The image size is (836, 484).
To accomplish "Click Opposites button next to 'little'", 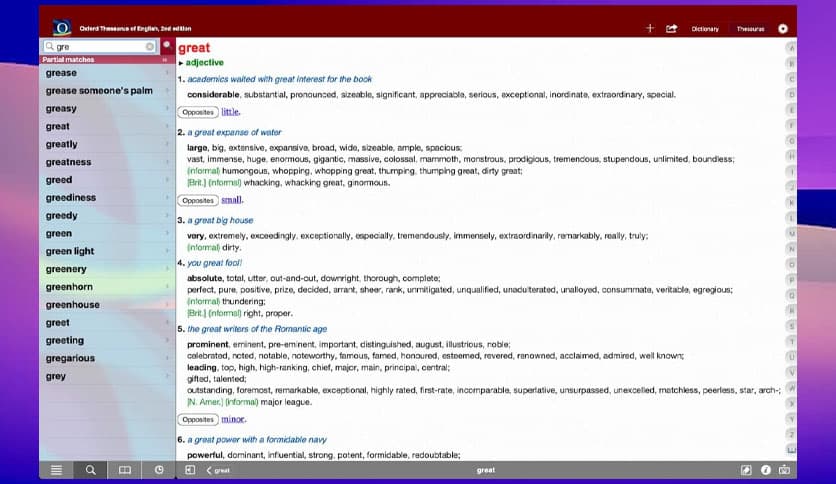I will pos(198,112).
